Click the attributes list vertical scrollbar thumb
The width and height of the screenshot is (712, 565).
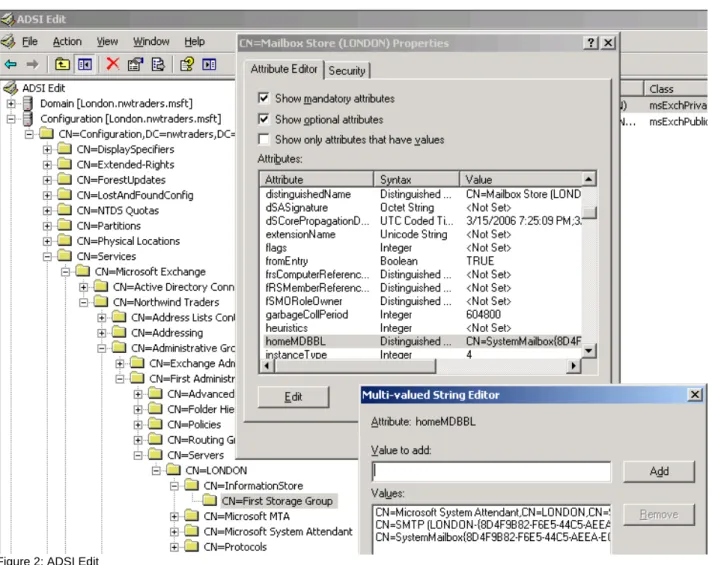pos(589,212)
